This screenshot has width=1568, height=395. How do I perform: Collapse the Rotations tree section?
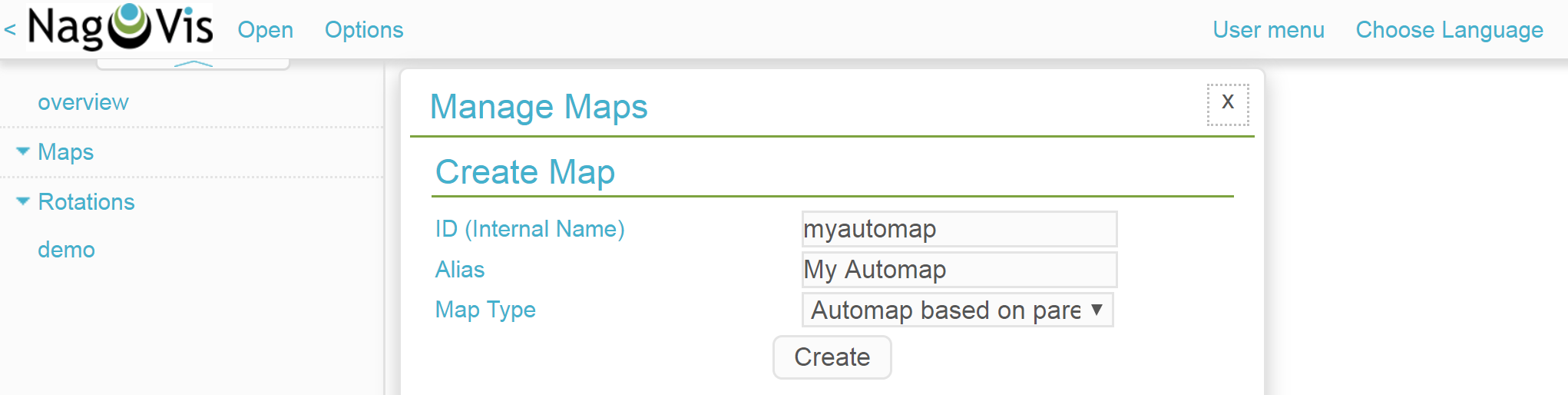pyautogui.click(x=23, y=201)
